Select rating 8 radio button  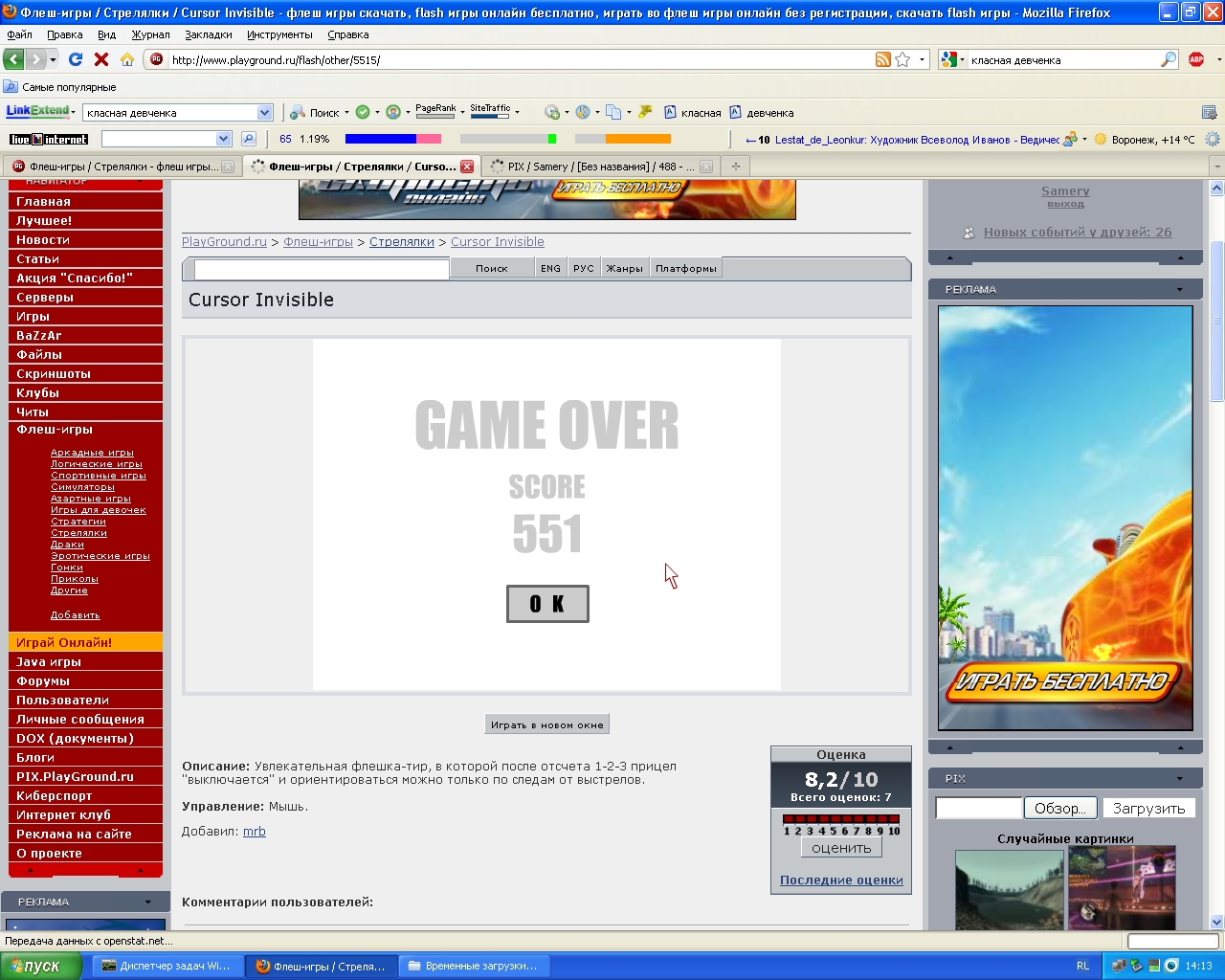pos(869,819)
